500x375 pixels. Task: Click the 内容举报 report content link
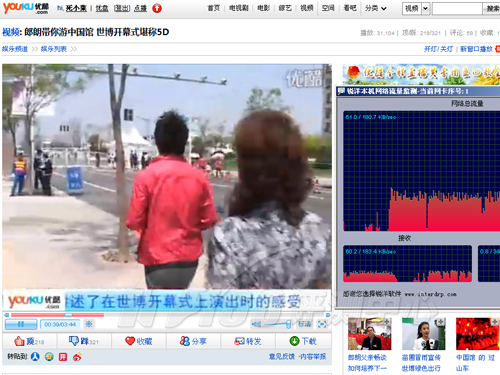pyautogui.click(x=313, y=357)
